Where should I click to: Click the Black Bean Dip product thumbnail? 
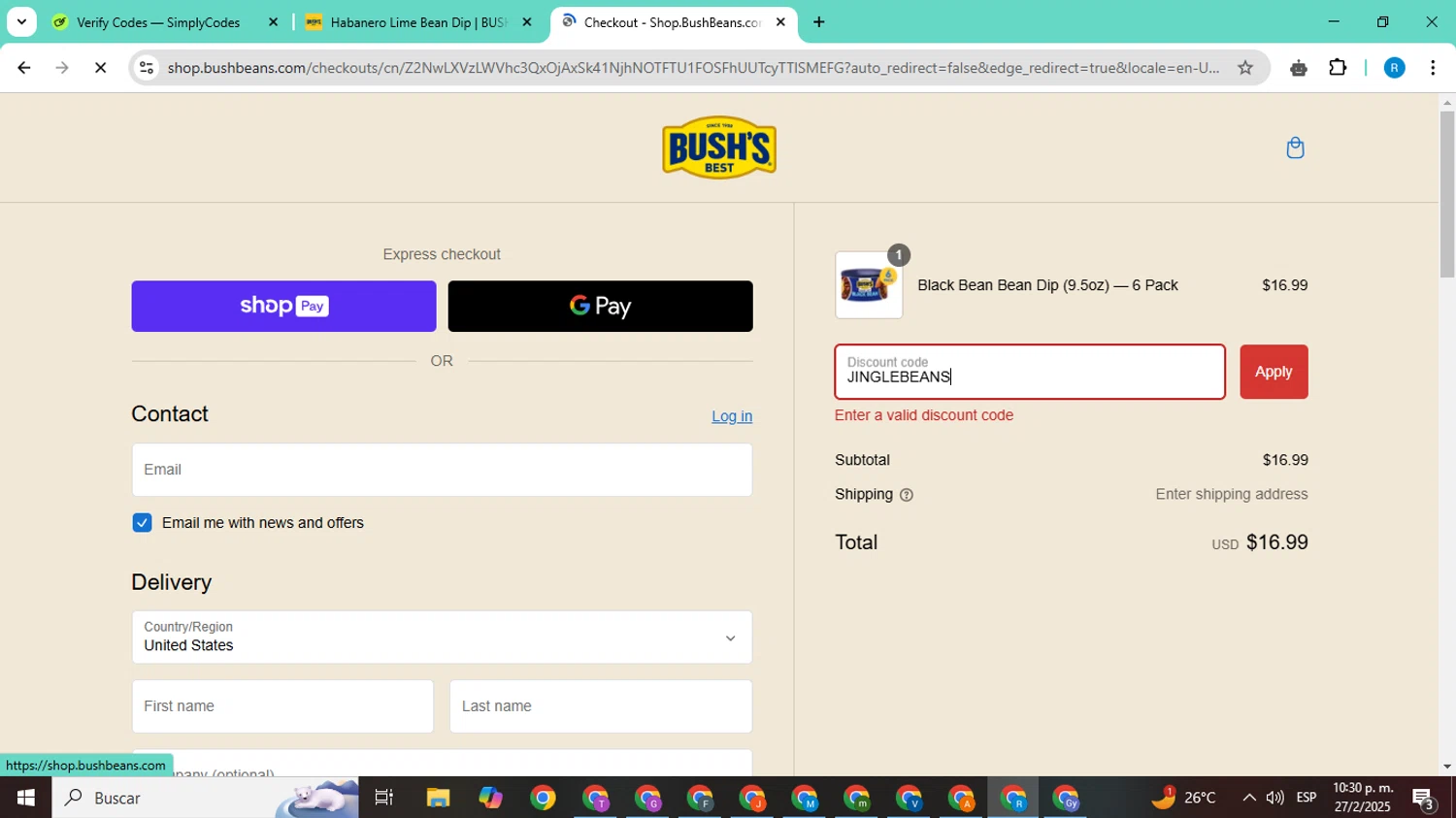coord(869,285)
